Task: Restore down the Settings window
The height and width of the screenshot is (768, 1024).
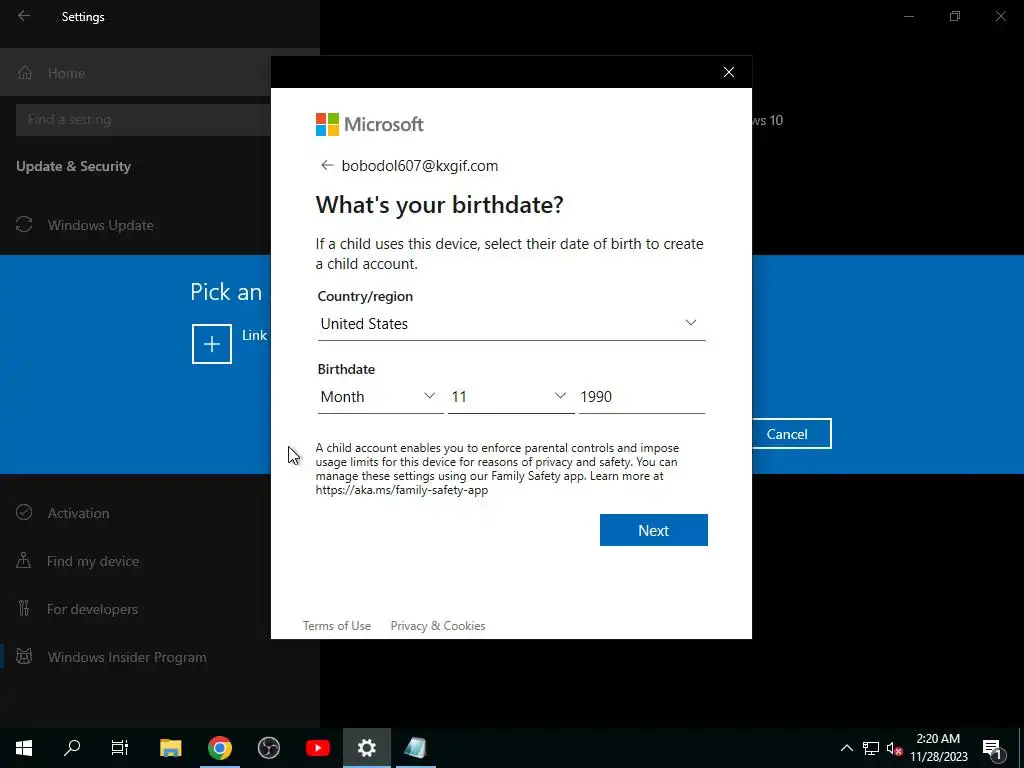Action: point(955,16)
